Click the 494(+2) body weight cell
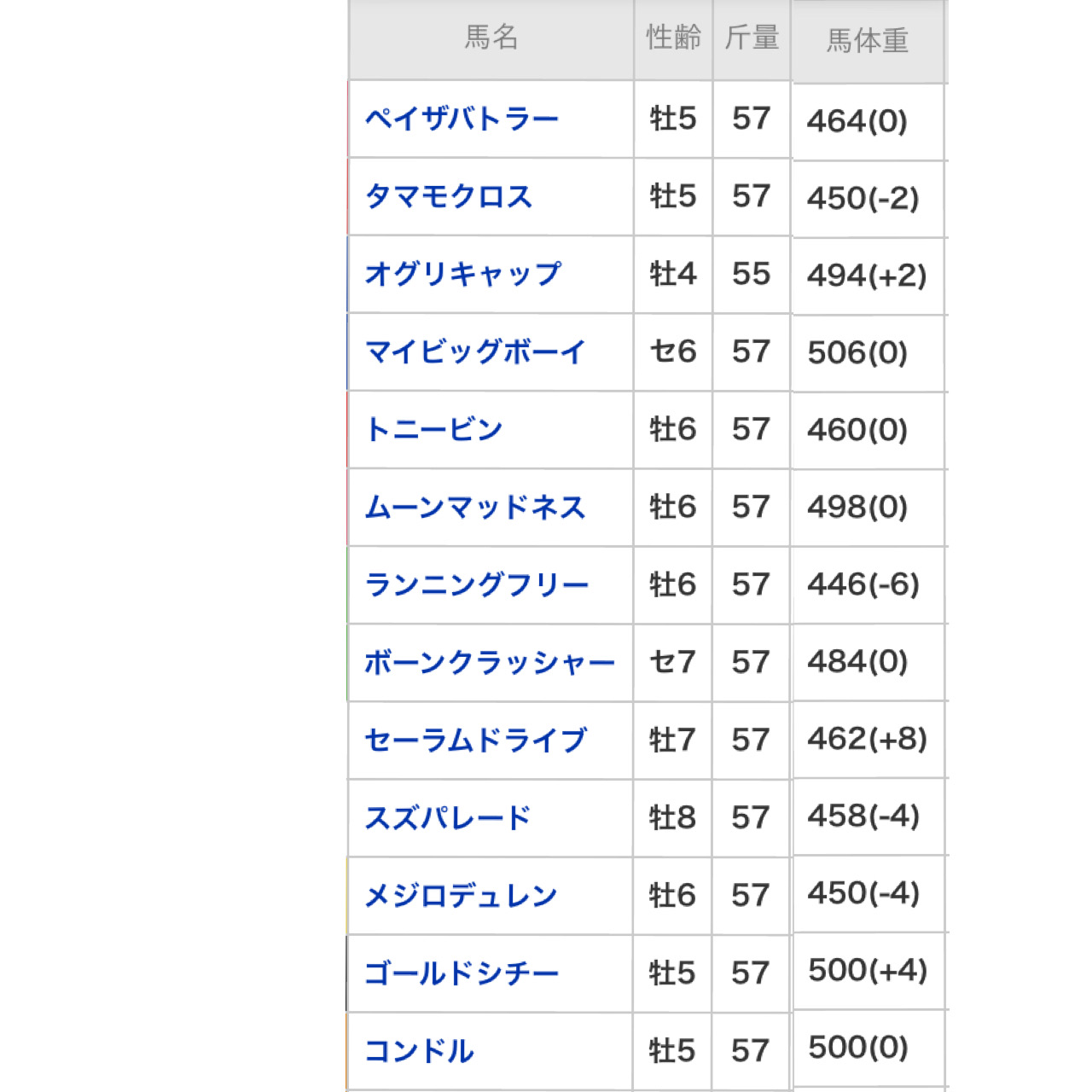 pyautogui.click(x=867, y=276)
